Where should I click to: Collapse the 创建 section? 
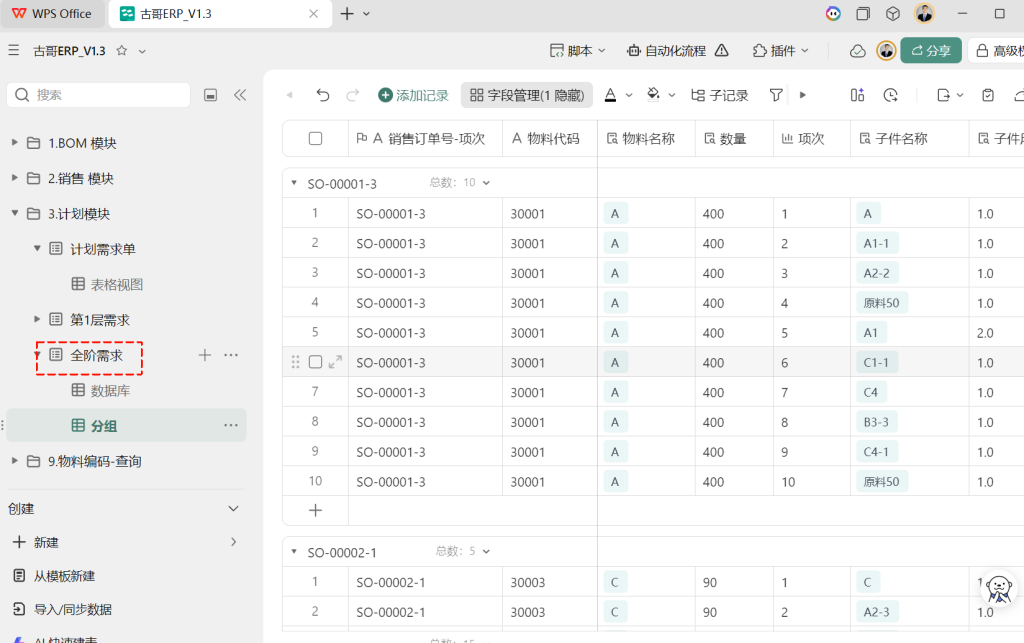click(x=233, y=509)
